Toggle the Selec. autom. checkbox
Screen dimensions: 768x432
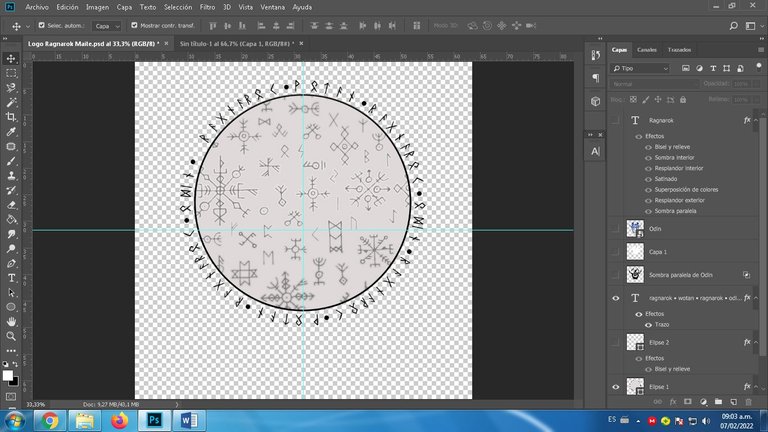click(x=42, y=25)
